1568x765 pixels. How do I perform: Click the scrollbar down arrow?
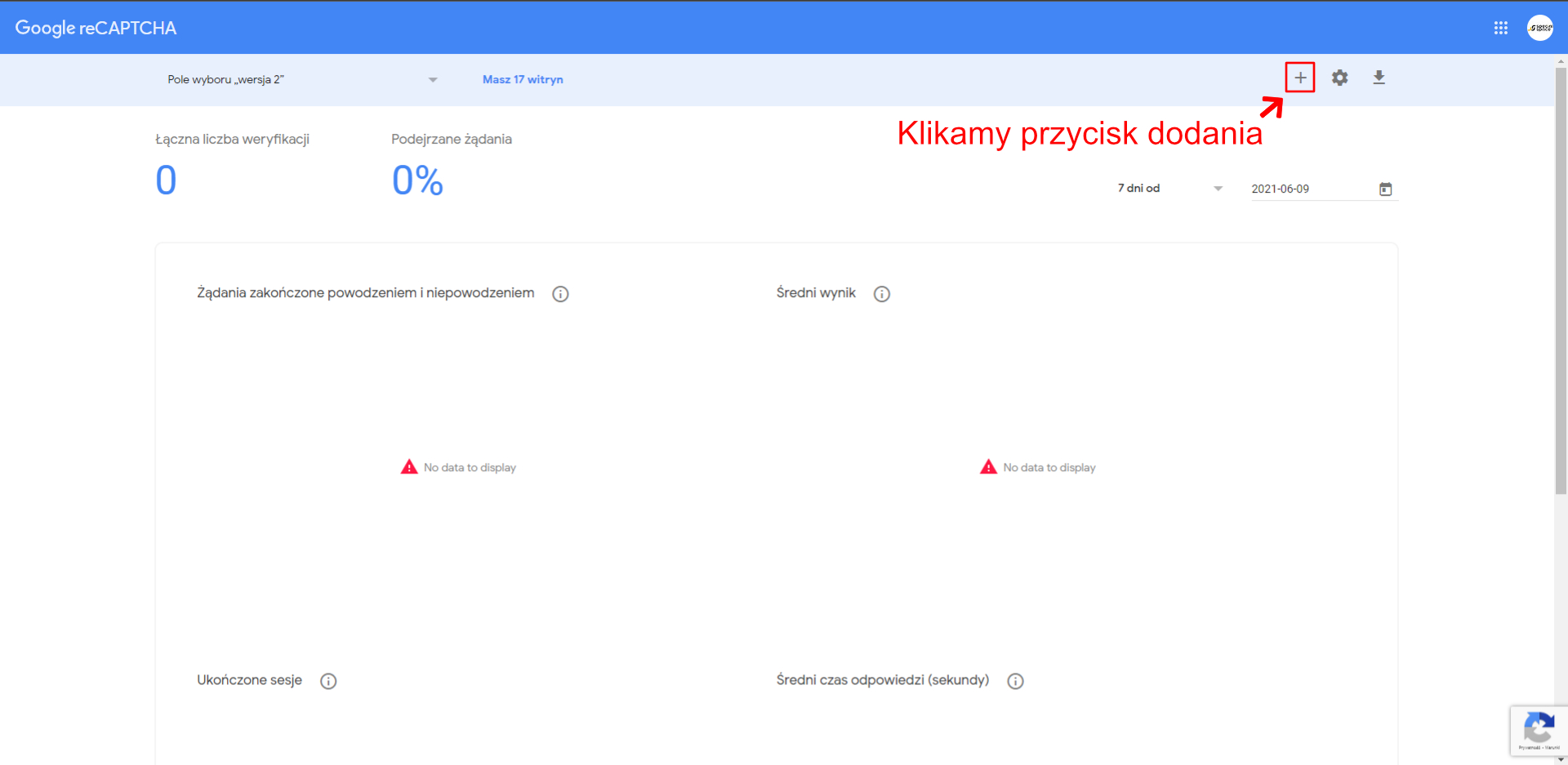(1561, 759)
